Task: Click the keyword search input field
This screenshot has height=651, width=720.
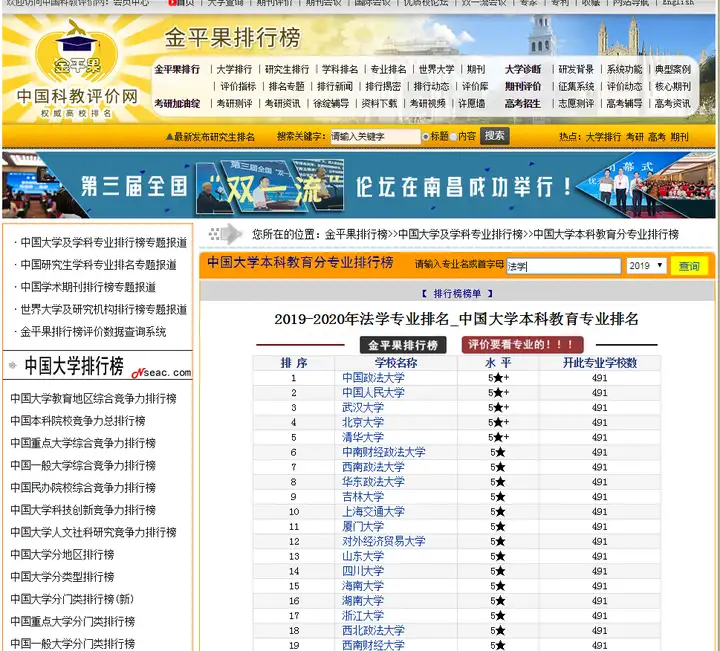Action: pyautogui.click(x=375, y=136)
